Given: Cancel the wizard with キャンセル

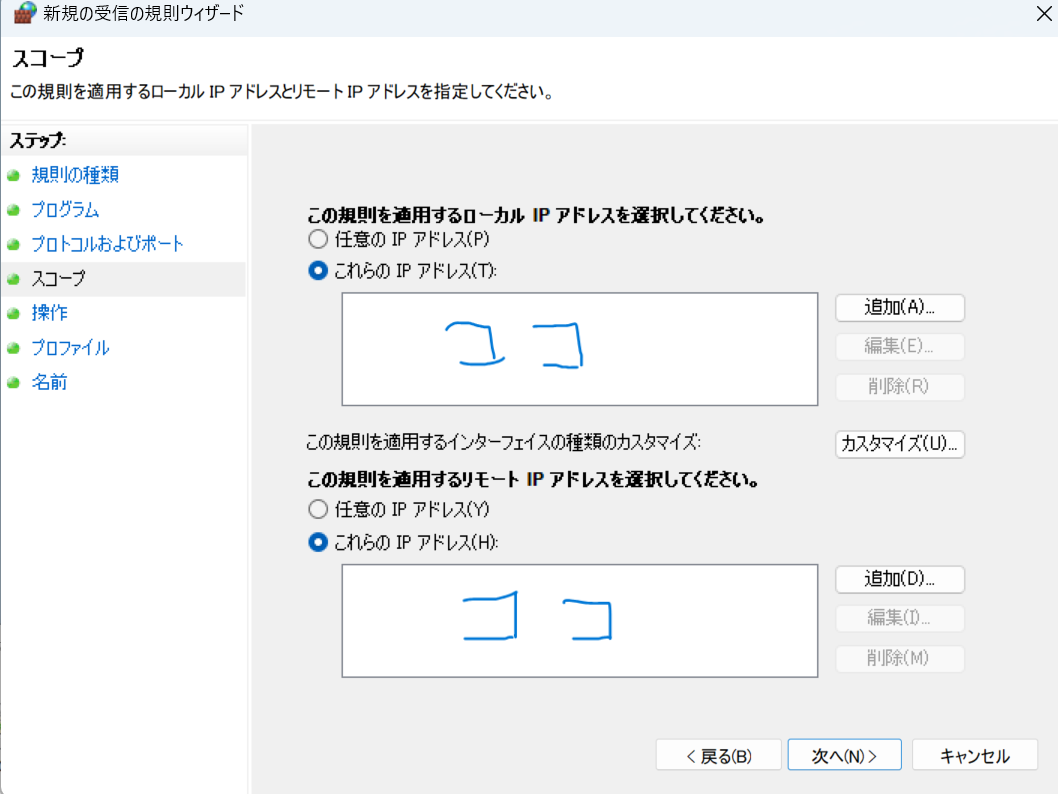Looking at the screenshot, I should 974,755.
